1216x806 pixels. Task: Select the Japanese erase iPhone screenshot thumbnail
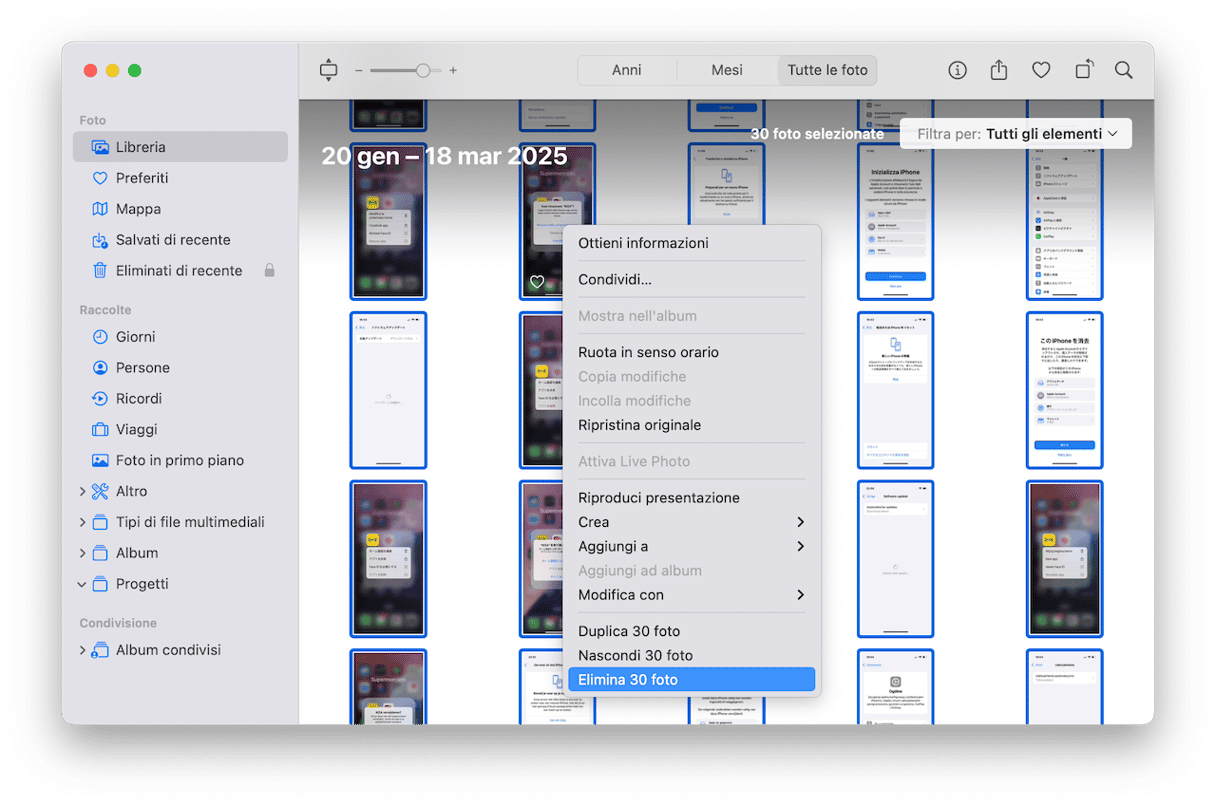[1064, 390]
